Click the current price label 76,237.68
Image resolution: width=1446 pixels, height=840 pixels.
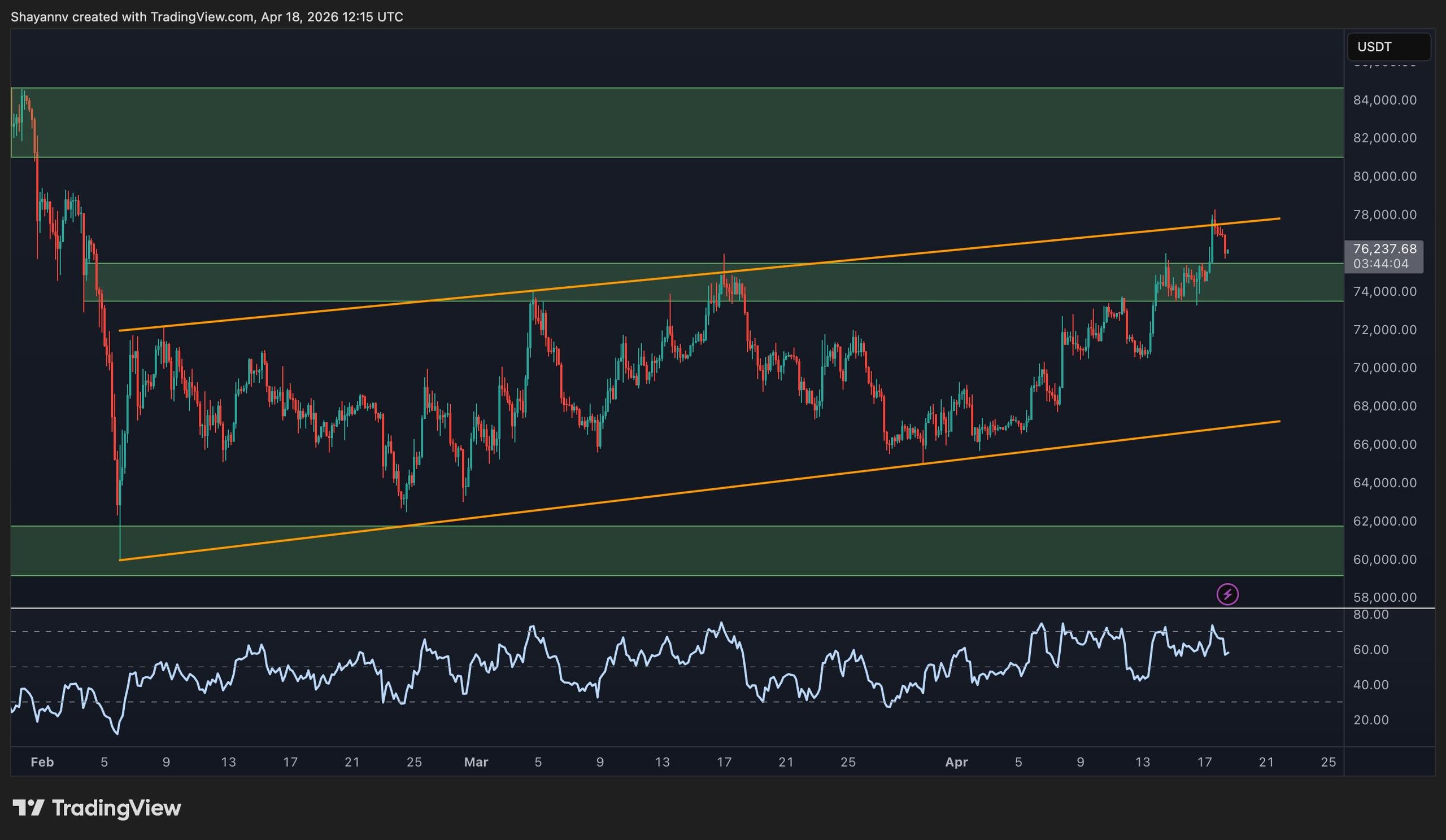pyautogui.click(x=1384, y=249)
